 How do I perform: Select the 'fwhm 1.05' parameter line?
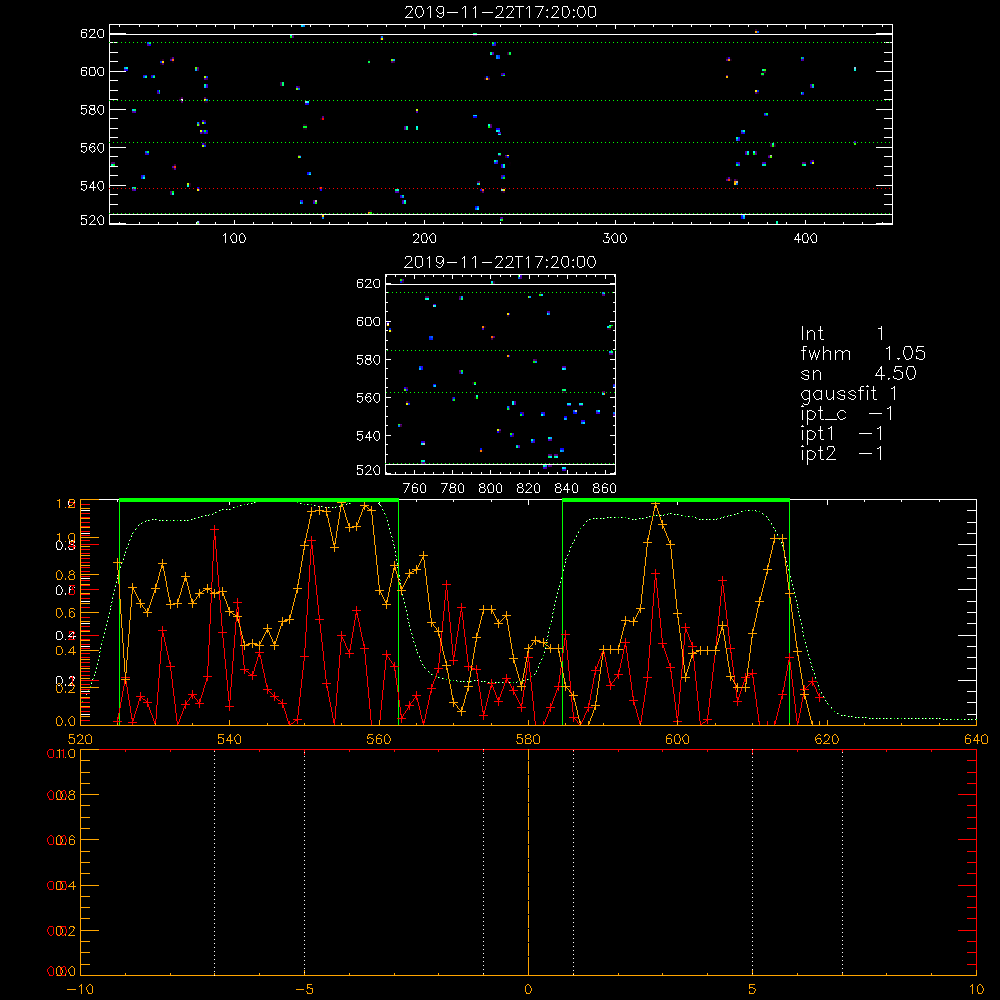coord(863,353)
